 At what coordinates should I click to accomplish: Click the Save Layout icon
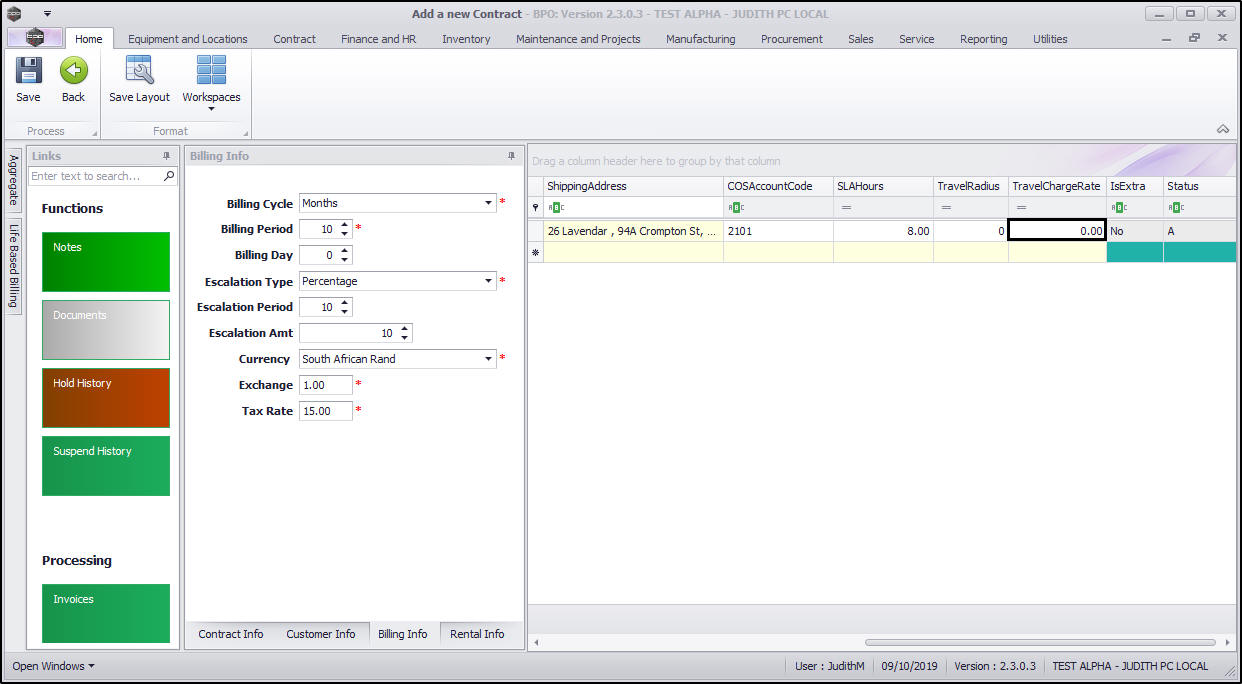pos(139,71)
